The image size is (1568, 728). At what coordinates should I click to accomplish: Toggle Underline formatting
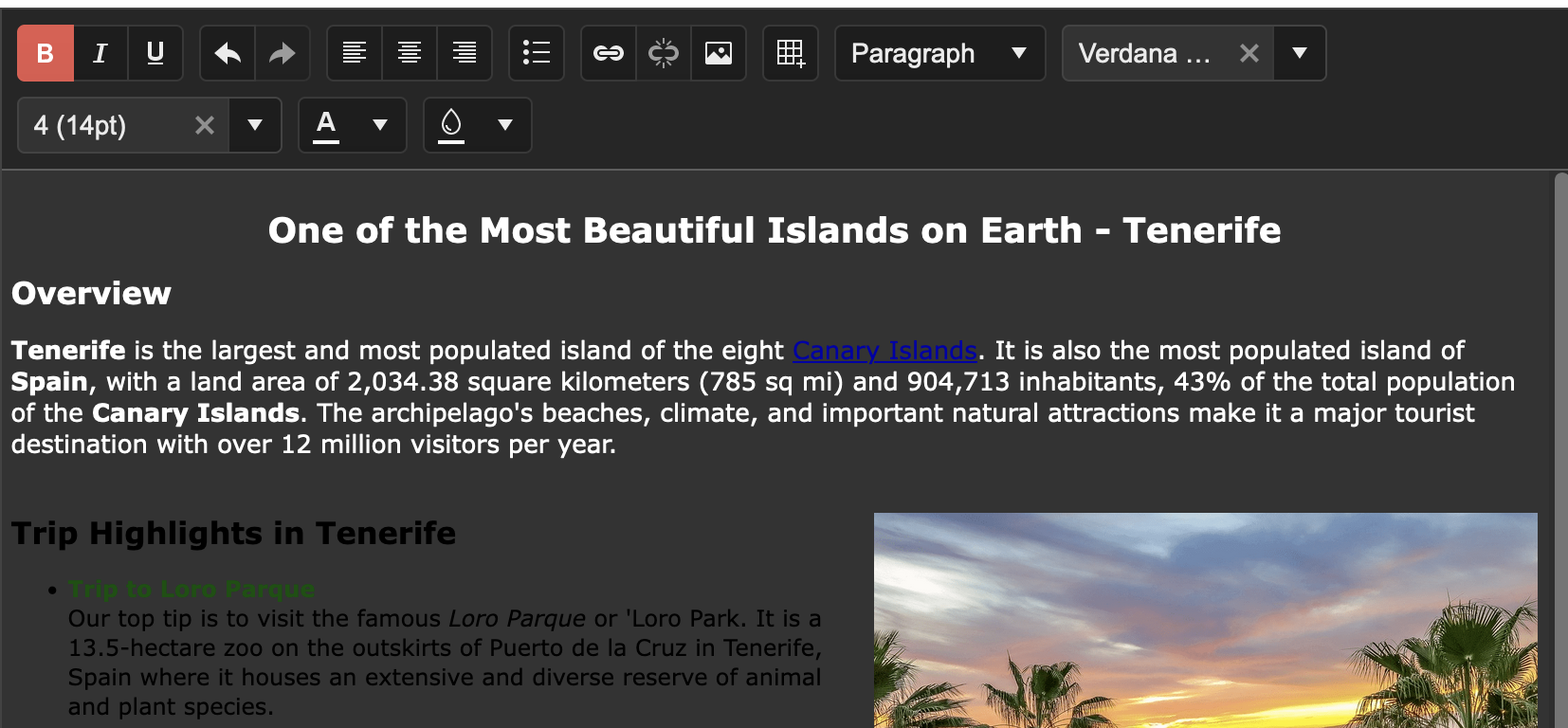tap(155, 53)
